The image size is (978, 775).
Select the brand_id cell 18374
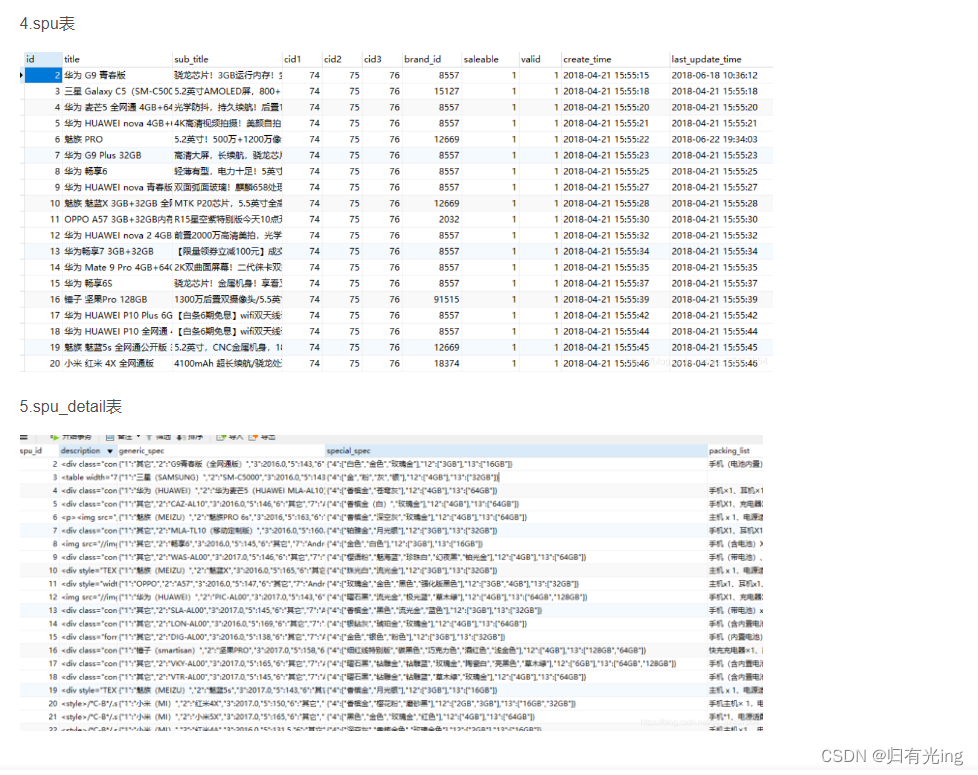coord(432,363)
